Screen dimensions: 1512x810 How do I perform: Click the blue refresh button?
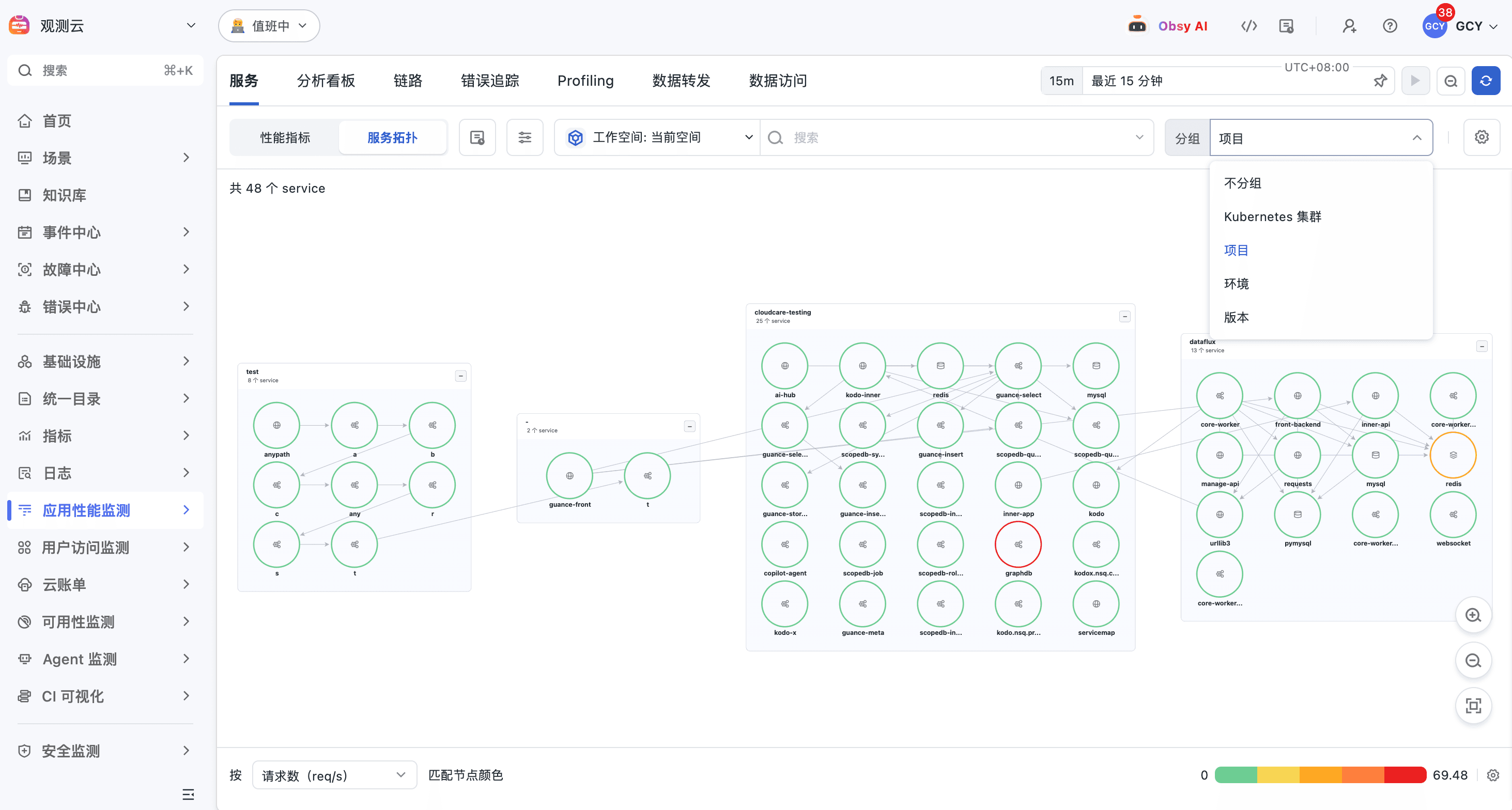(x=1486, y=81)
